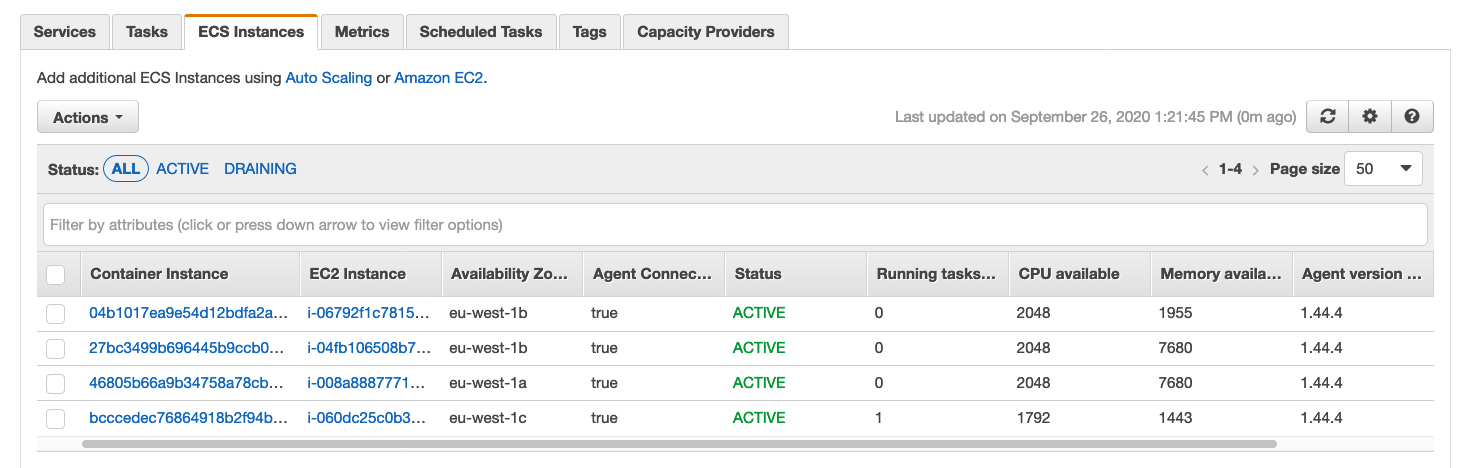Screen dimensions: 1465x468
Task: Follow the Amazon EC2 link
Action: coord(439,77)
